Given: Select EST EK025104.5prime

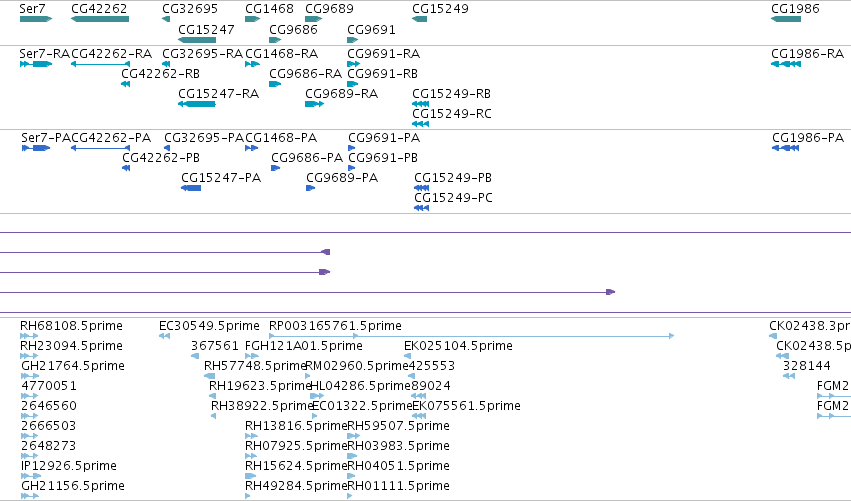Looking at the screenshot, I should click(408, 356).
